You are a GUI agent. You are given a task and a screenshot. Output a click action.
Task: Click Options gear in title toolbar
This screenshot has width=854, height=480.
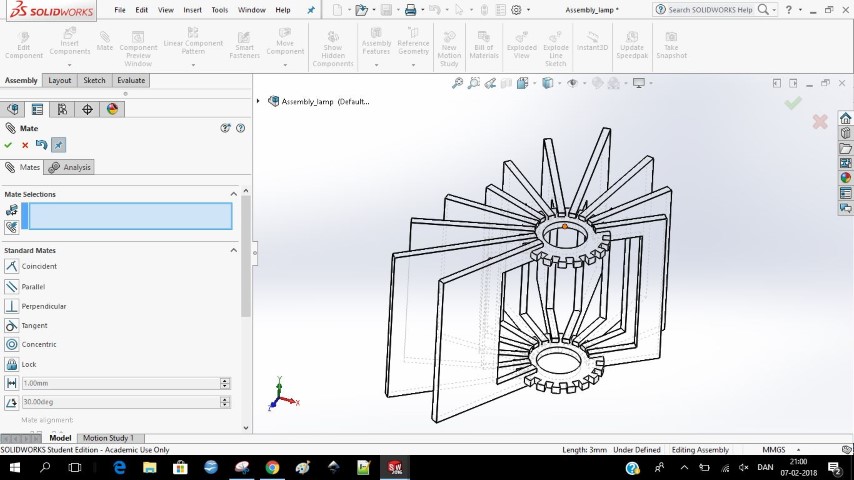[x=516, y=10]
